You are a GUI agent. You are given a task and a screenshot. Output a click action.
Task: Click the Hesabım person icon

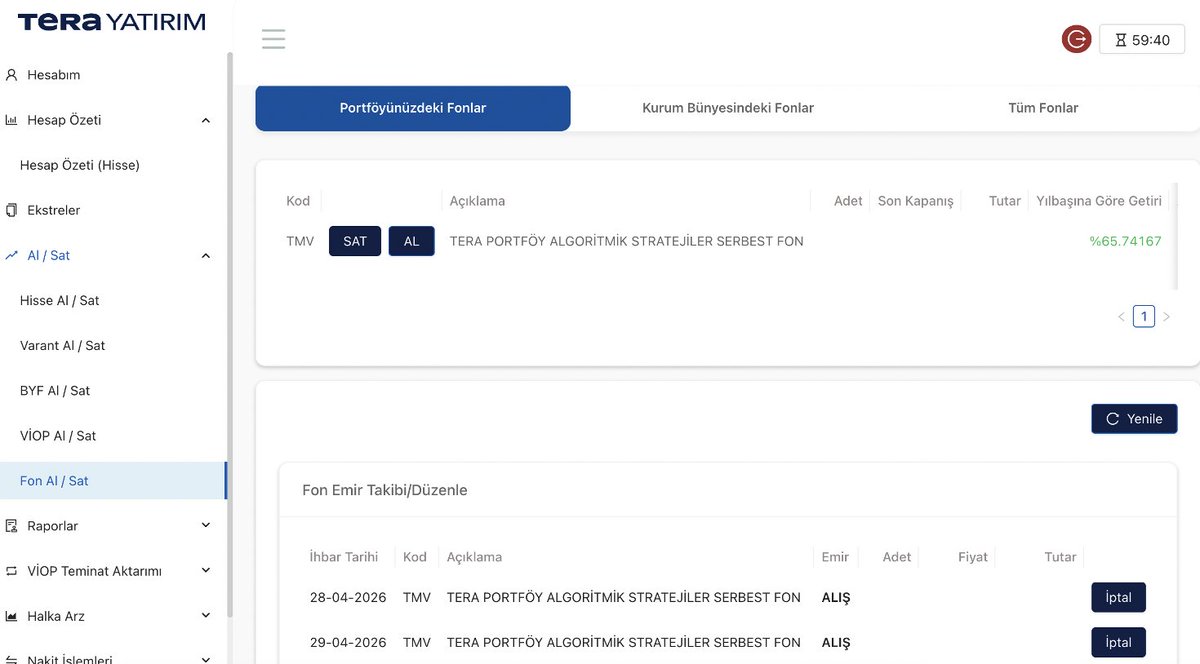[x=11, y=75]
